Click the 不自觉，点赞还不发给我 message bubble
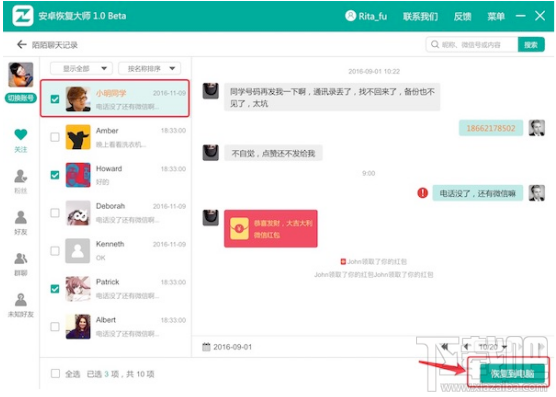Image resolution: width=556 pixels, height=397 pixels. coord(273,153)
